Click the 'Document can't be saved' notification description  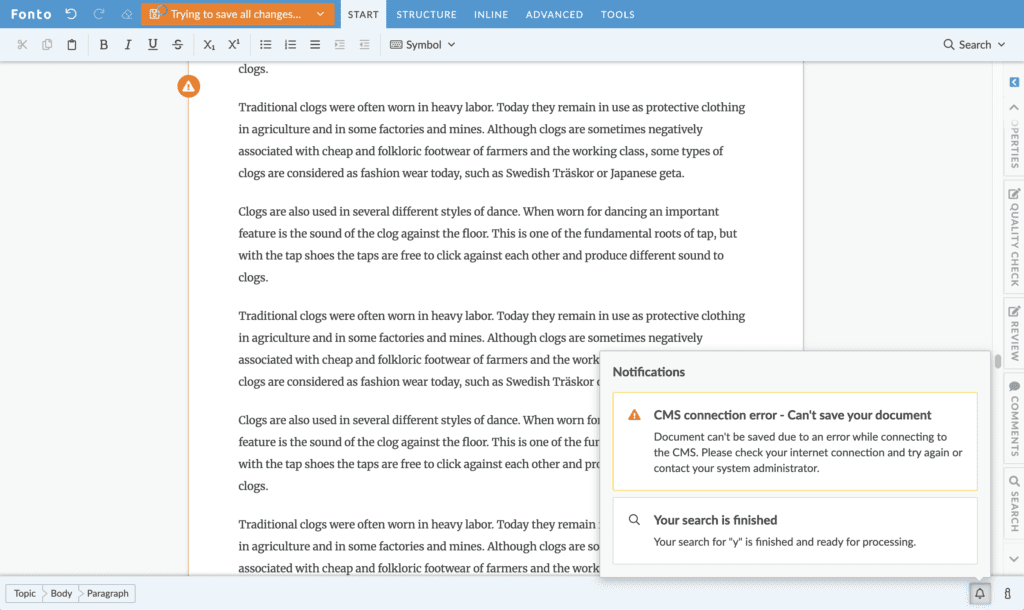click(808, 453)
